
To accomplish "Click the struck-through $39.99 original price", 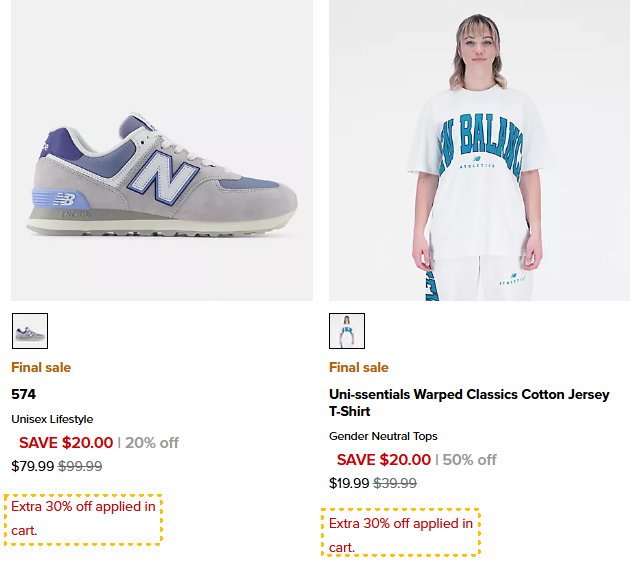I will 395,483.
